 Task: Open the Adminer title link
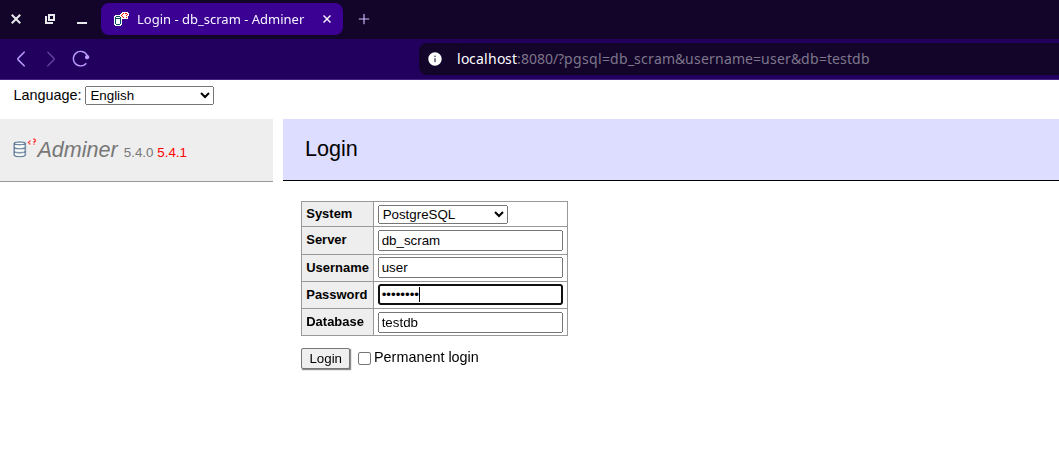(x=77, y=150)
